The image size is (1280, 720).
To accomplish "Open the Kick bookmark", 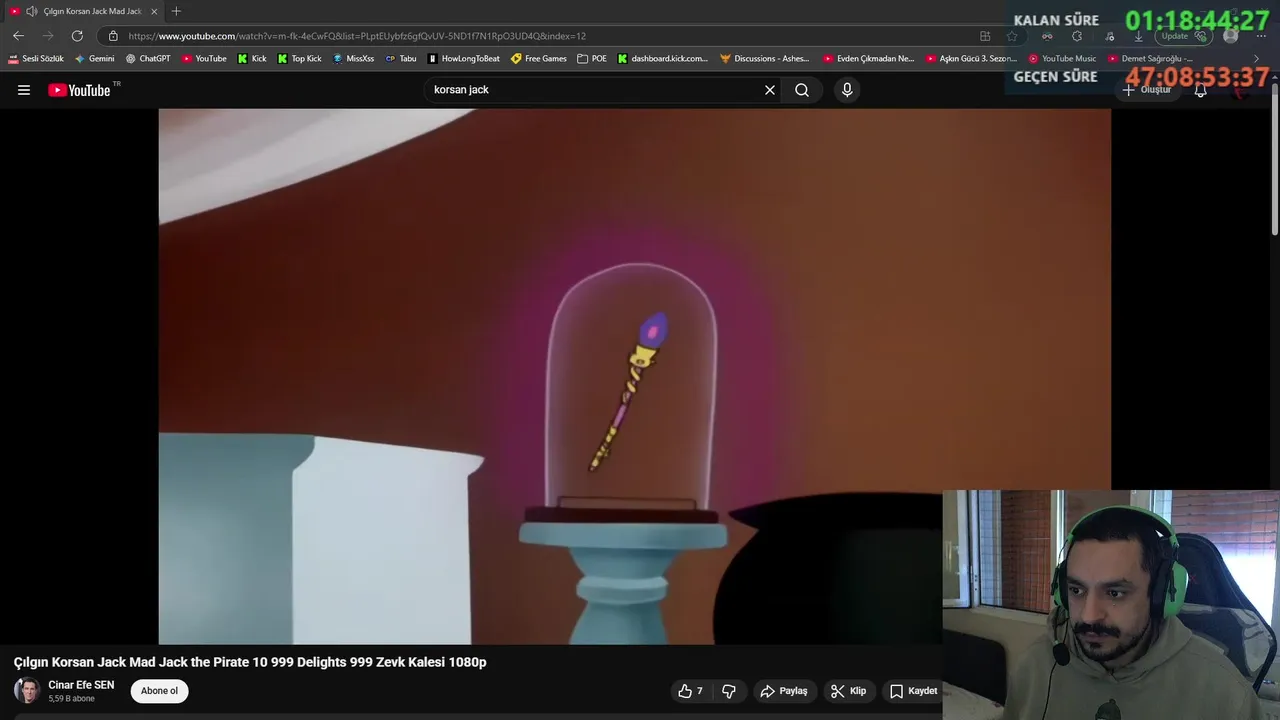I will [x=252, y=59].
